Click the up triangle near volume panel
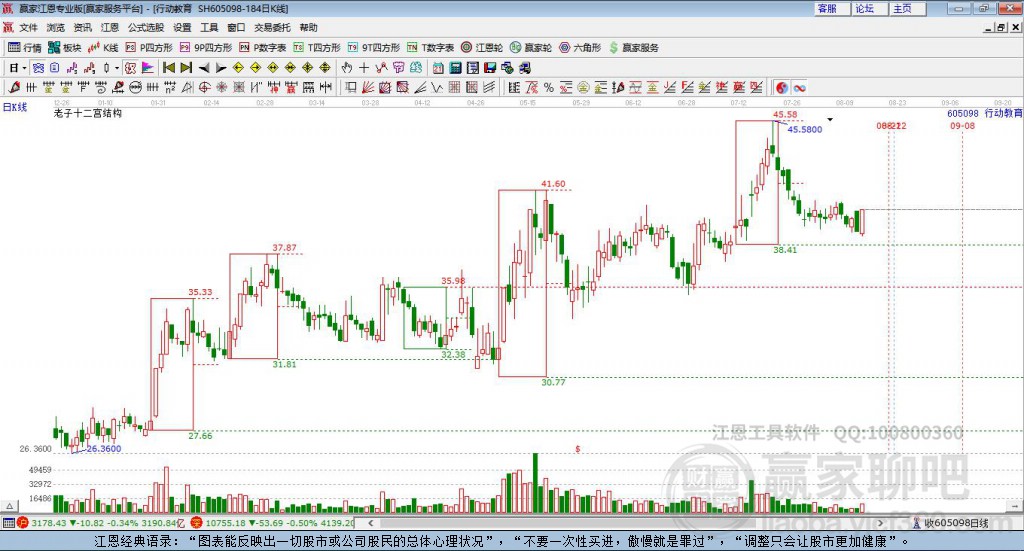1024x551 pixels. pos(10,506)
